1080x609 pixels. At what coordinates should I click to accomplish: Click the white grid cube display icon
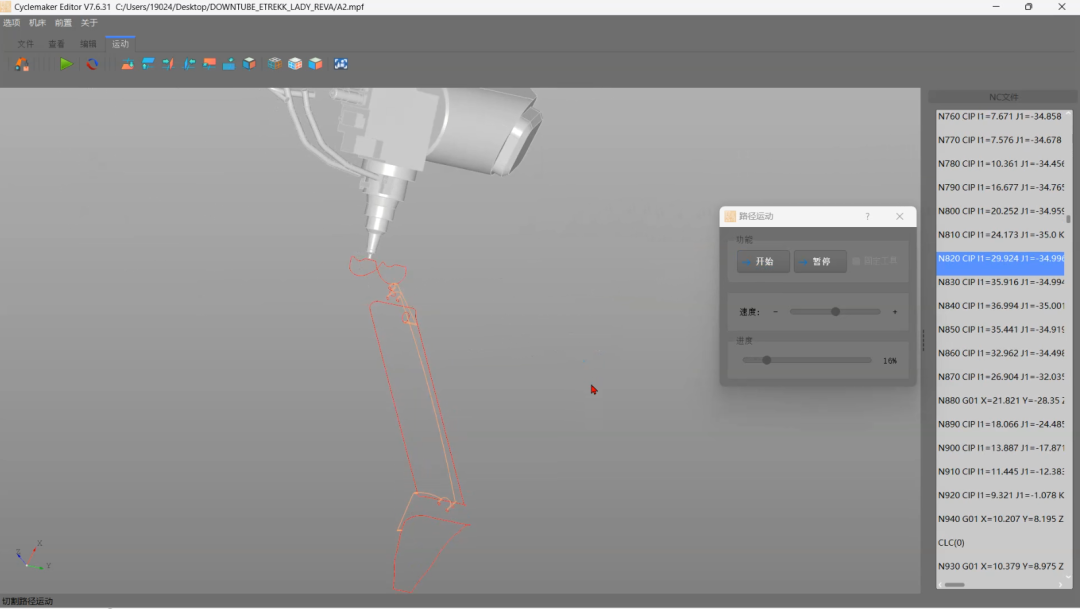(295, 64)
